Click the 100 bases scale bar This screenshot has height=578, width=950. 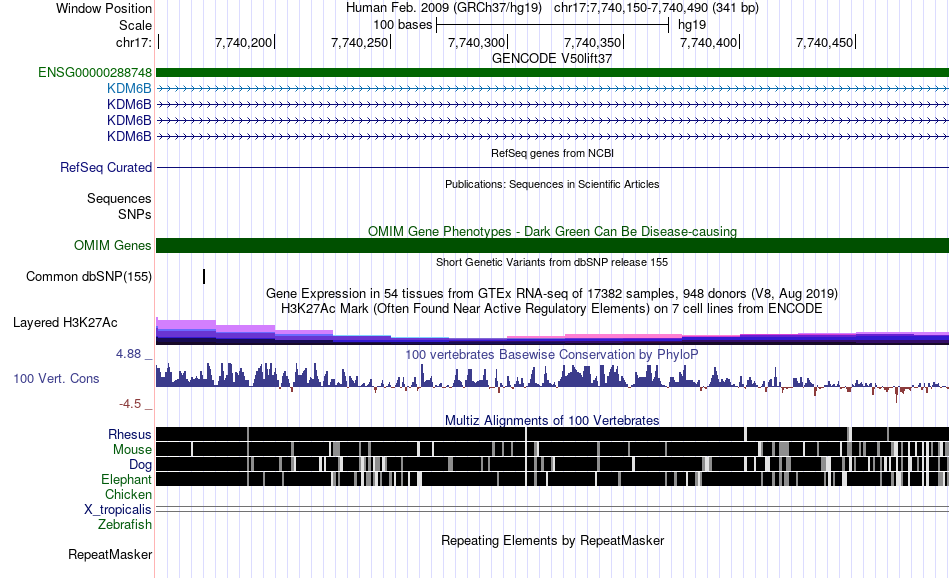tap(553, 25)
